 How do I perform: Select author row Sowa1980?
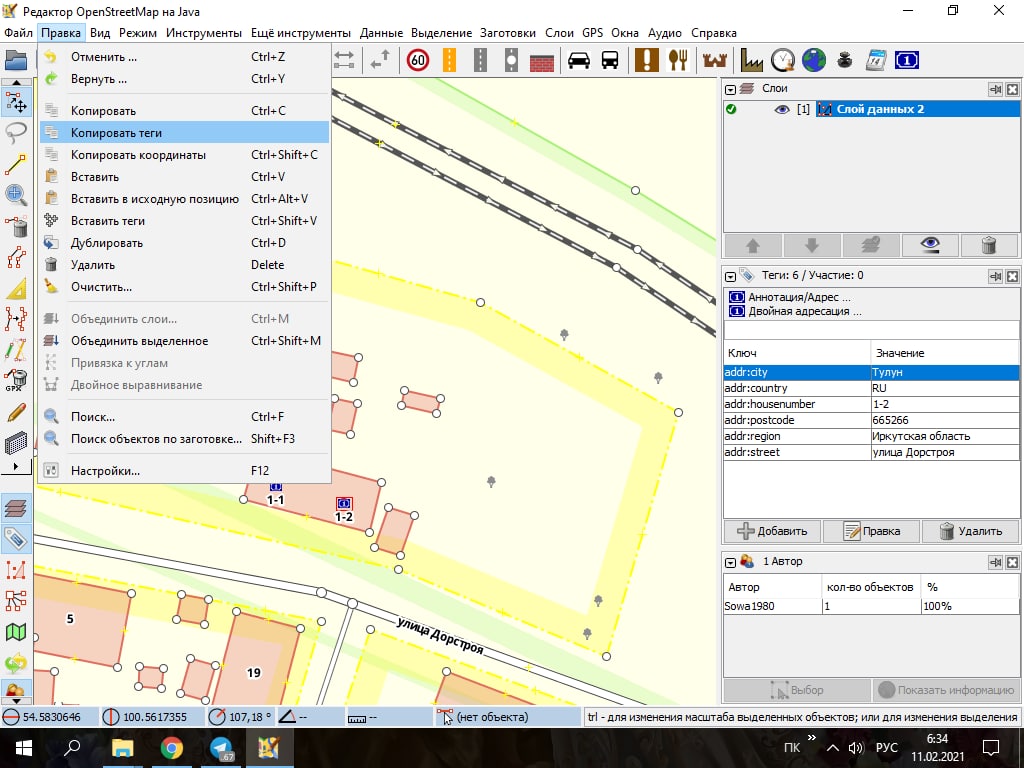click(871, 606)
